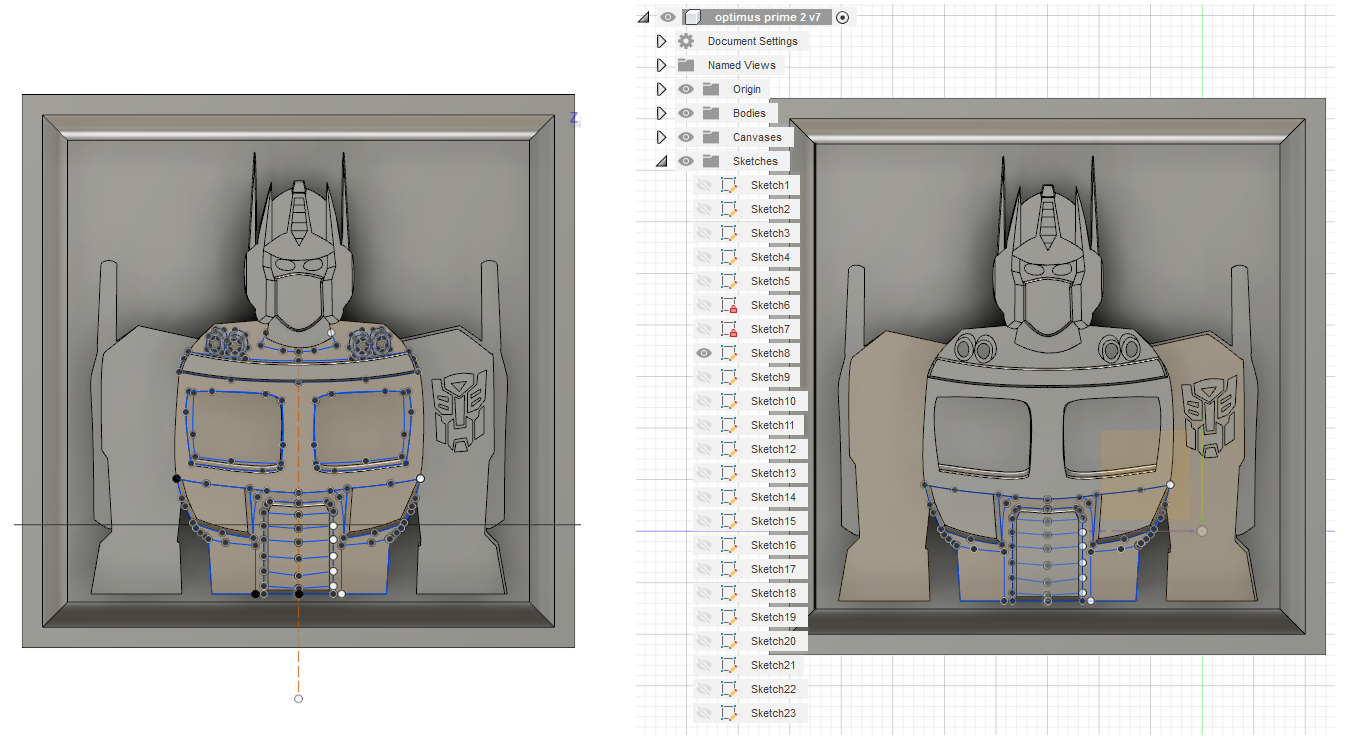Select the 'Bodies' label
1360x740 pixels.
749,113
